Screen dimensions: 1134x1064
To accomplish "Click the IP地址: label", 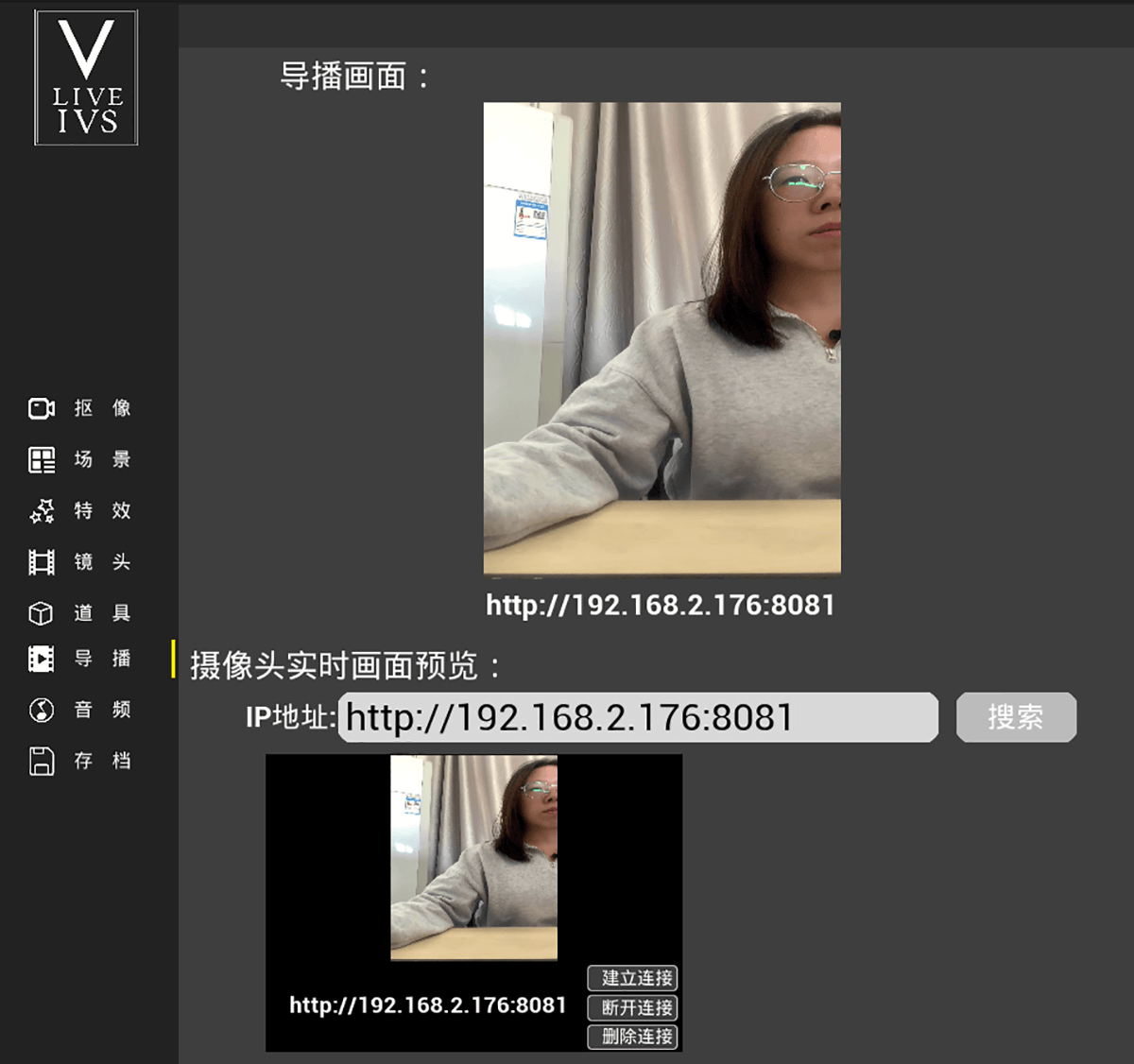I will [x=290, y=717].
